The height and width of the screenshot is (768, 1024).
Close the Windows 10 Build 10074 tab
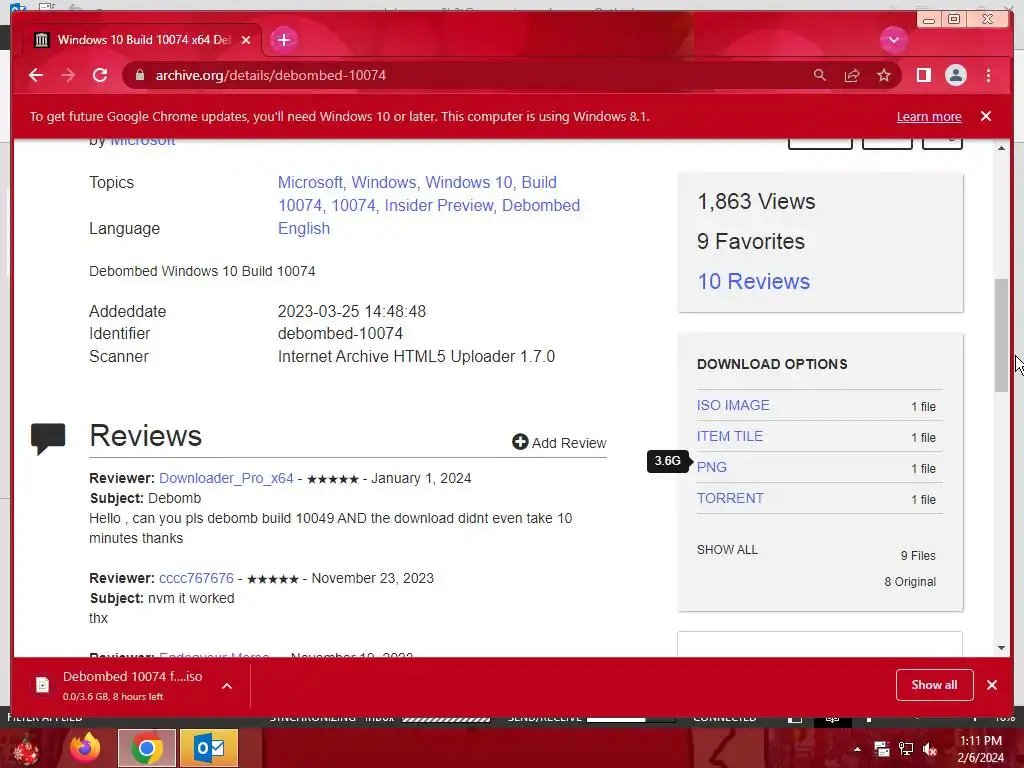click(246, 40)
